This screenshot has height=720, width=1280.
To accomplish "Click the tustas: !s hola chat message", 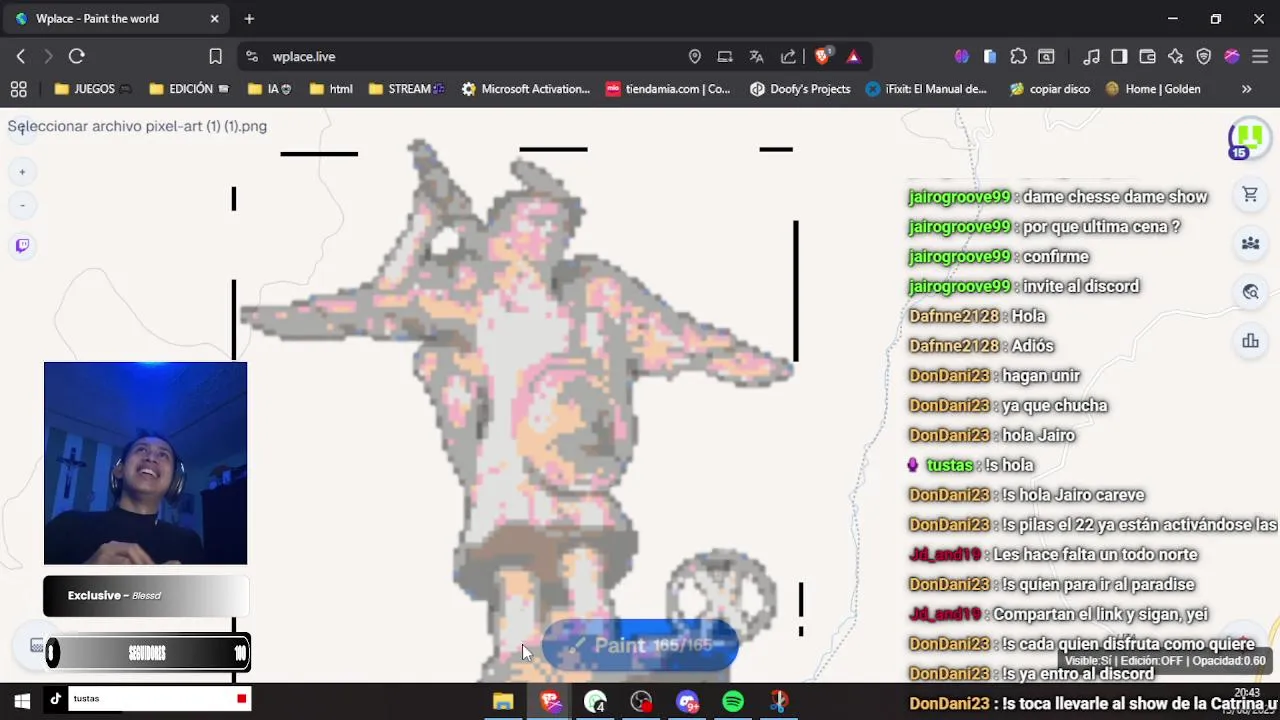I will point(970,465).
